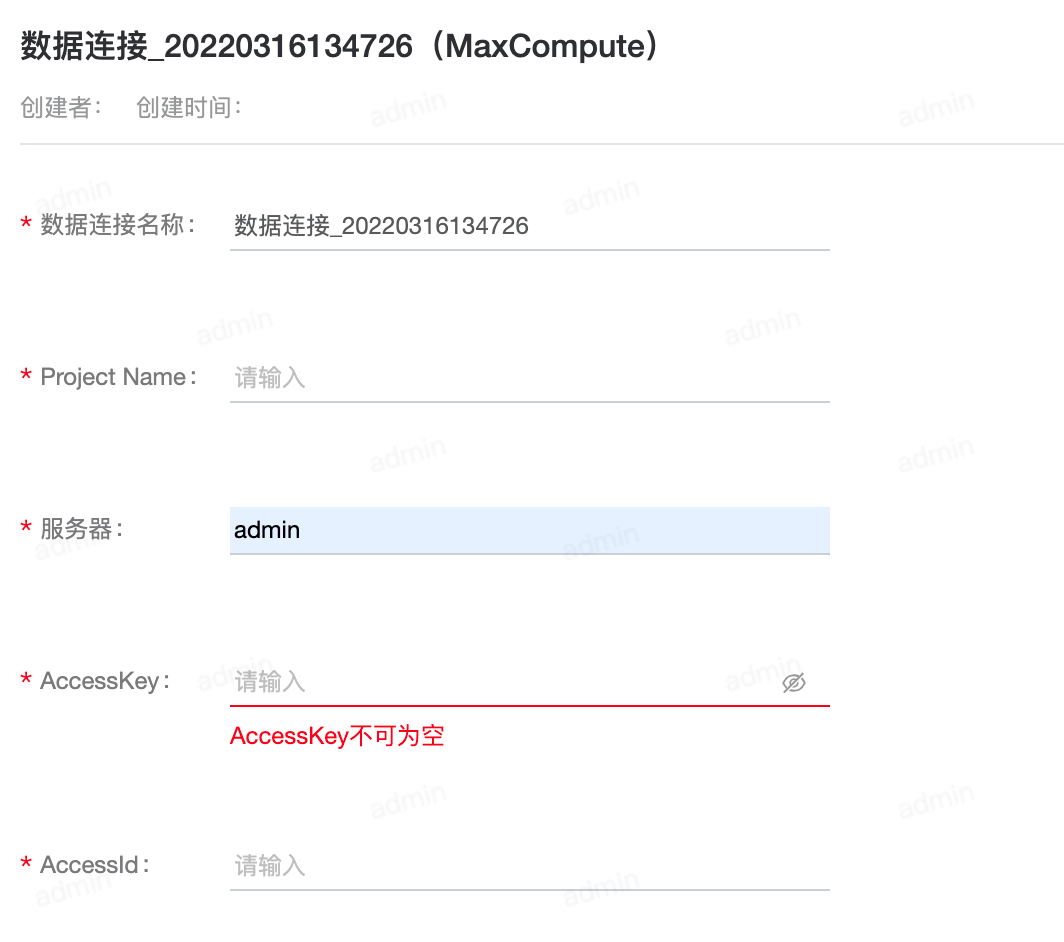The width and height of the screenshot is (1064, 942).
Task: Click the AccessKey field label
Action: (x=105, y=681)
